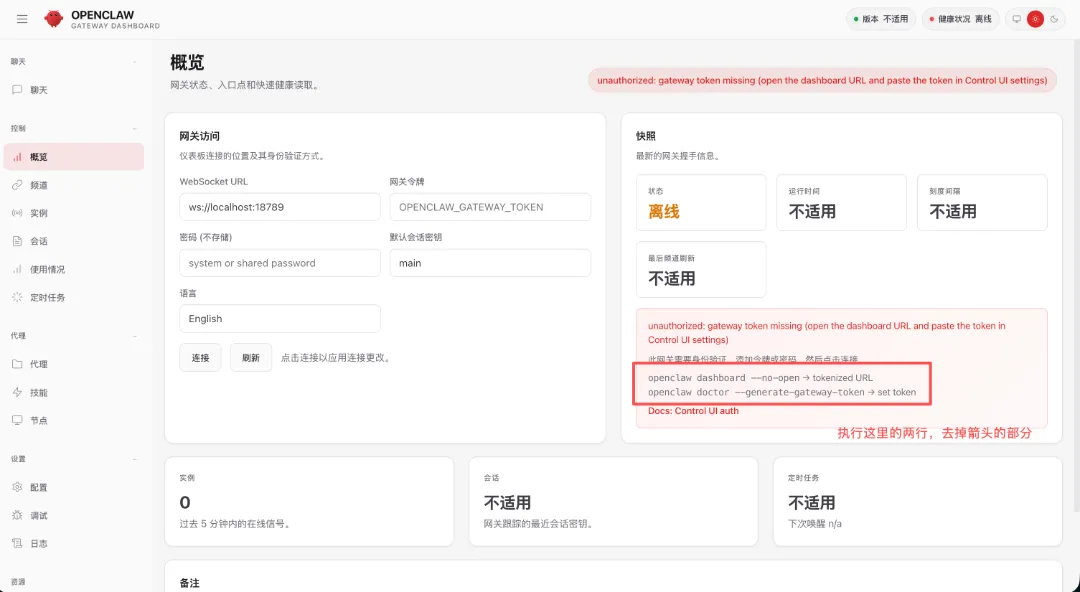1080x592 pixels.
Task: Collapse the 聊天 sidebar section header
Action: (x=74, y=62)
